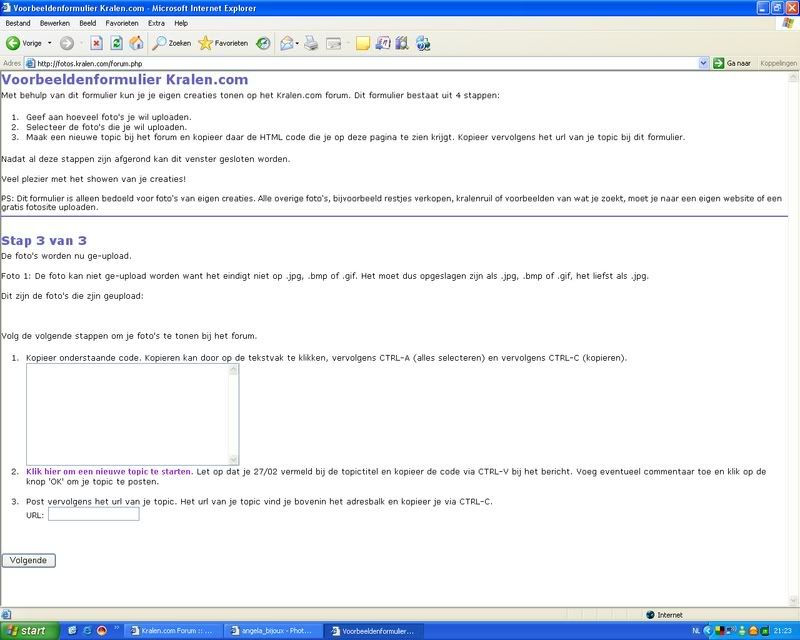Click the greyed-out Forward arrow button
Screen dimensions: 800x640
[x=67, y=43]
